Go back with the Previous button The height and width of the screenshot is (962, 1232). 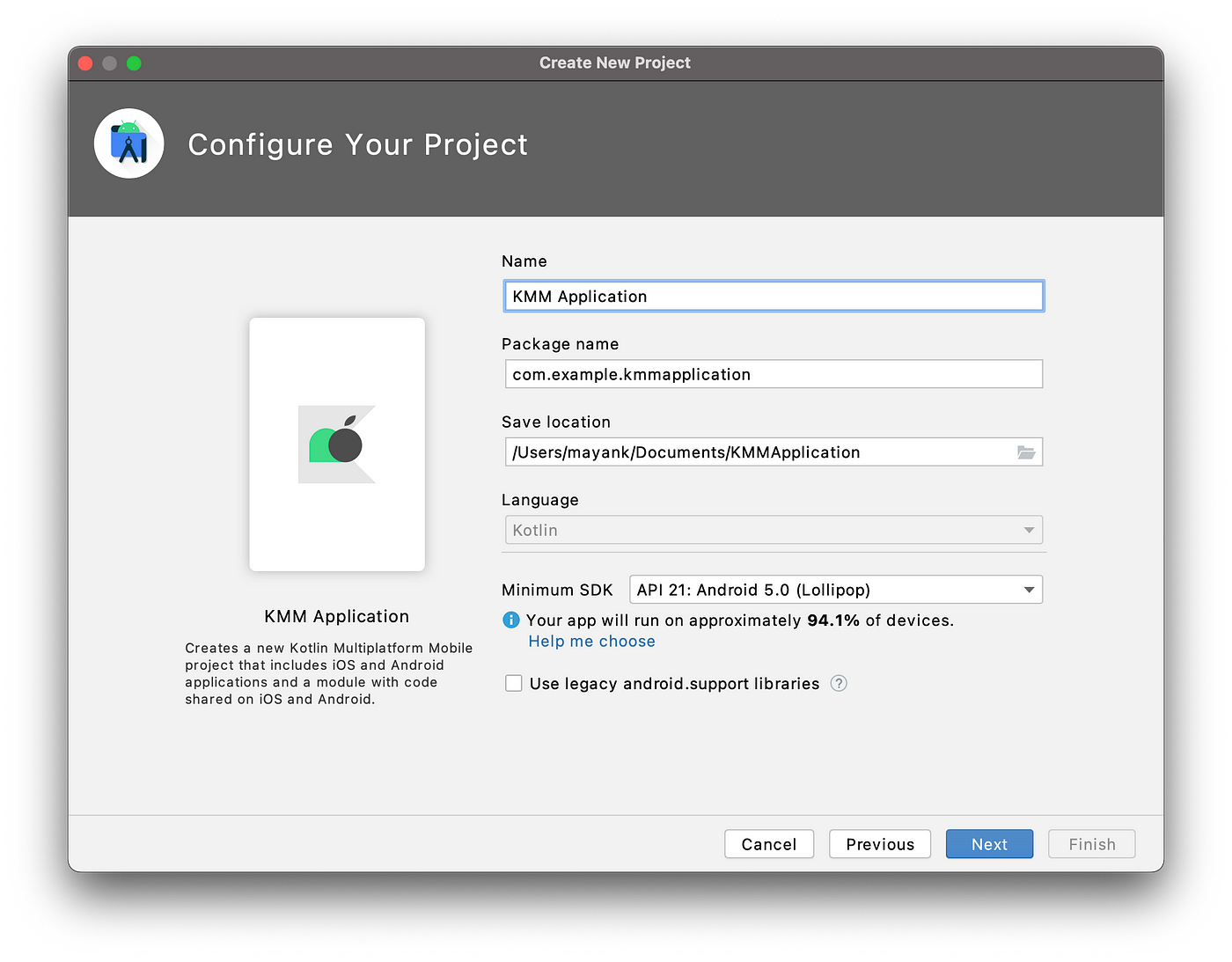pyautogui.click(x=880, y=844)
